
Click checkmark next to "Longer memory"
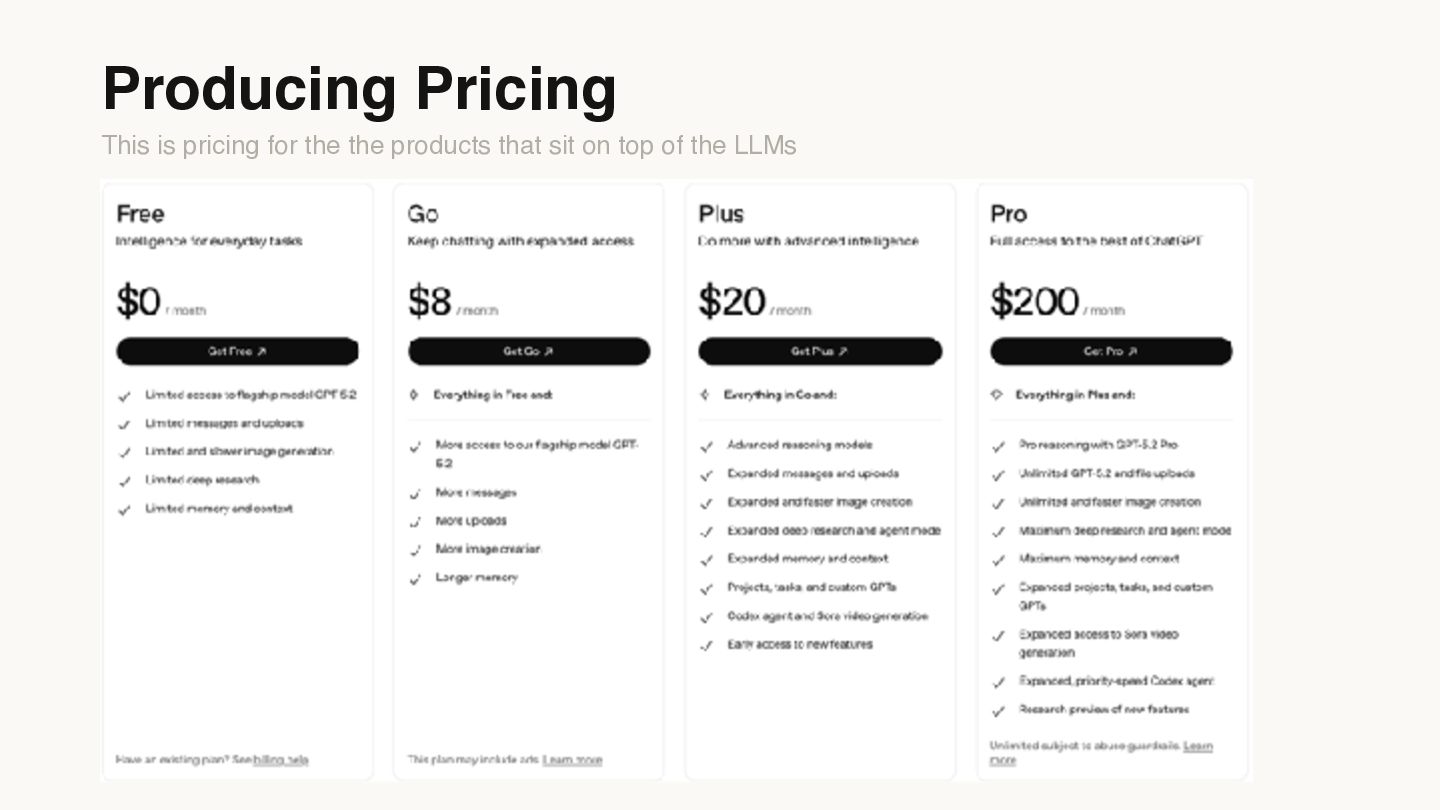(415, 579)
